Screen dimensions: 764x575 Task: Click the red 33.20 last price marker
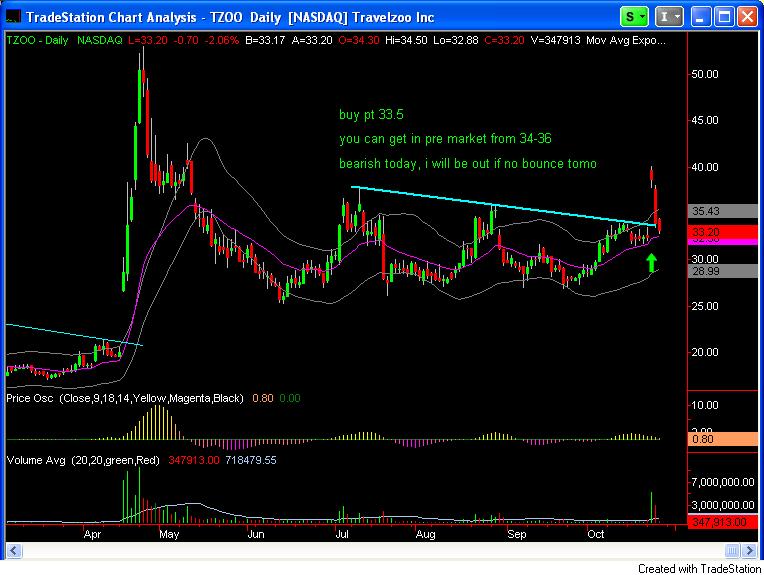(x=723, y=231)
